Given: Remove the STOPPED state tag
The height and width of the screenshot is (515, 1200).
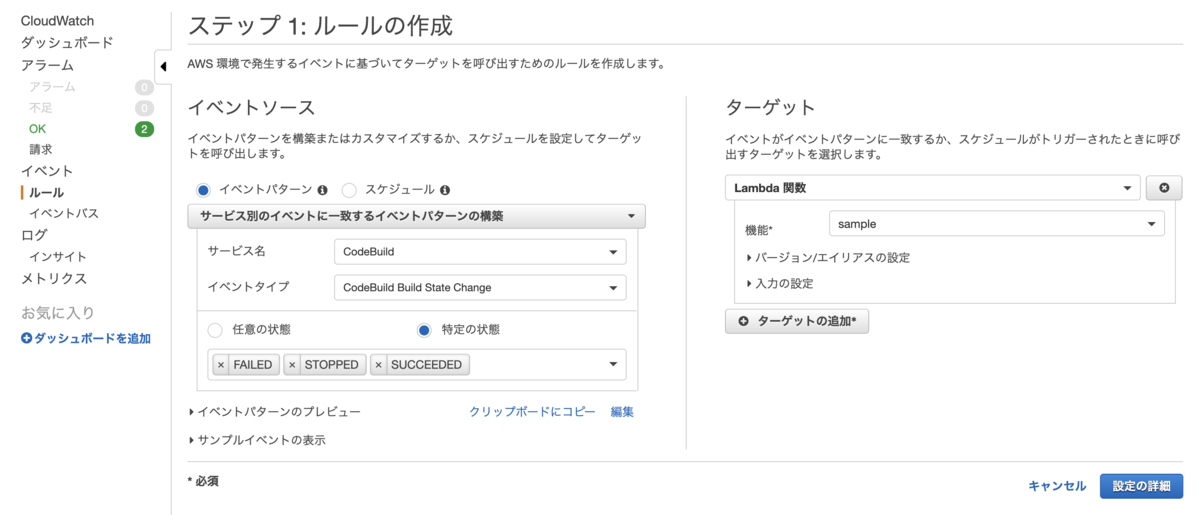Looking at the screenshot, I should tap(292, 365).
